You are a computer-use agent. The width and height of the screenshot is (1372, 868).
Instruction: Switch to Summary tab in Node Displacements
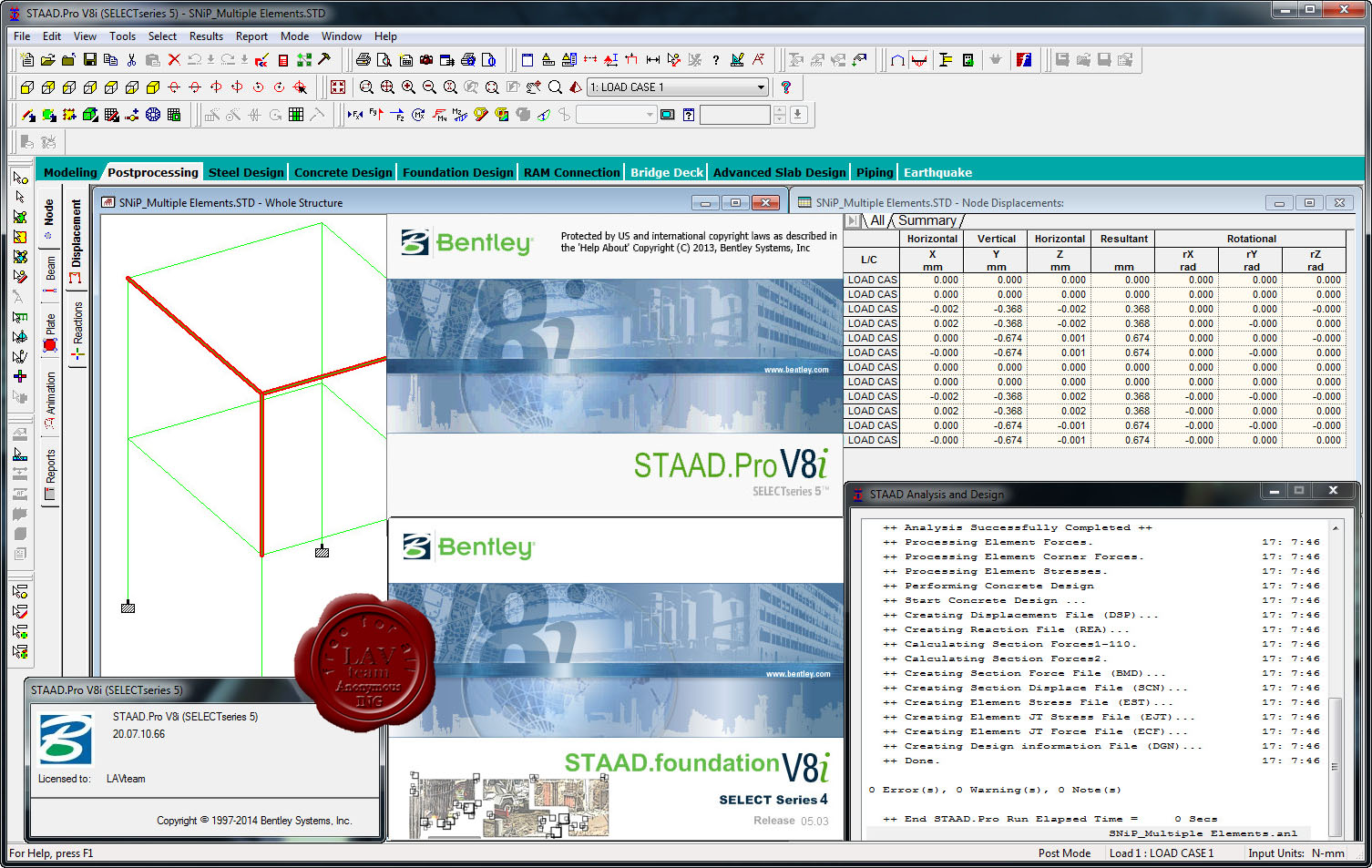pos(927,220)
